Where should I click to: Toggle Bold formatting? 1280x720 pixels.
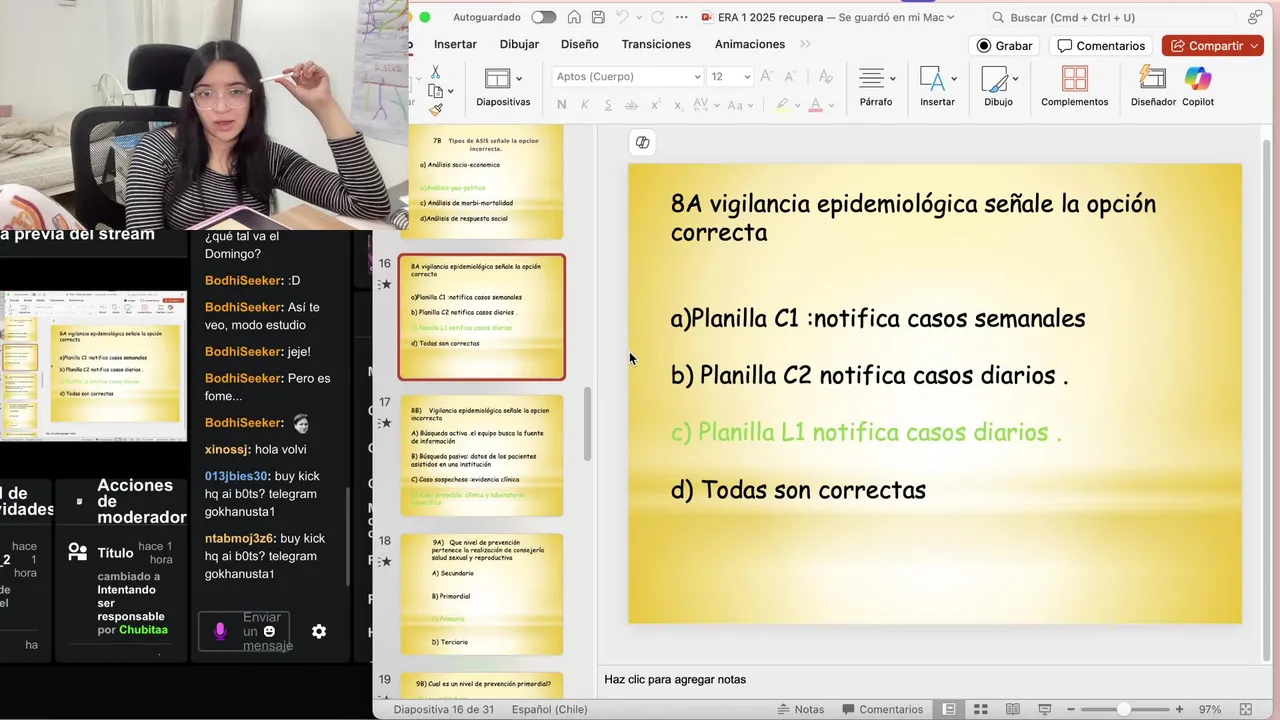pyautogui.click(x=561, y=105)
